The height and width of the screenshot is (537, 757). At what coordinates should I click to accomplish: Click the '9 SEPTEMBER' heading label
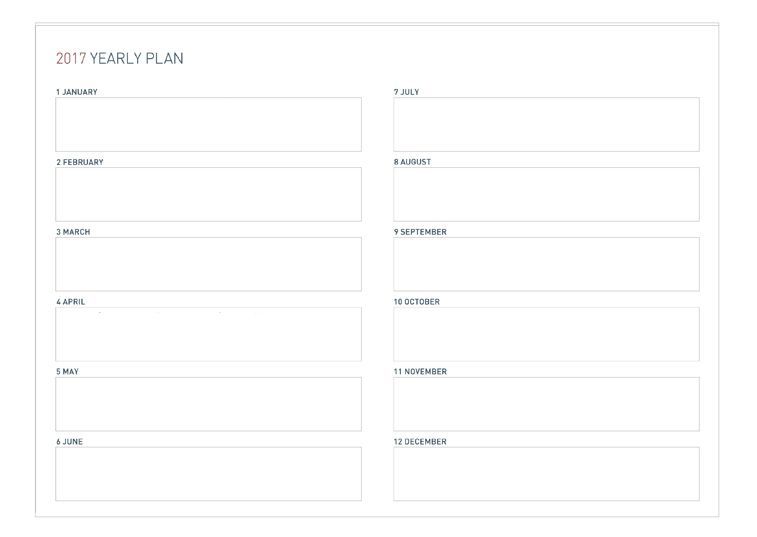point(420,232)
